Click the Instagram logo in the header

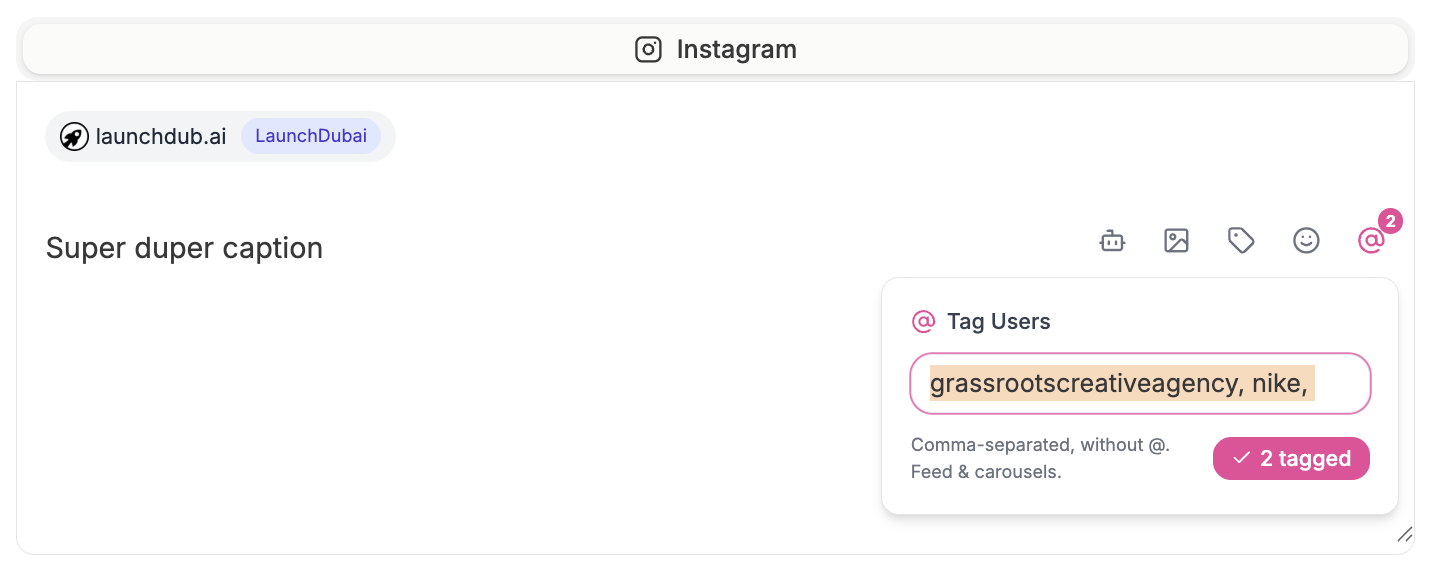[x=647, y=48]
